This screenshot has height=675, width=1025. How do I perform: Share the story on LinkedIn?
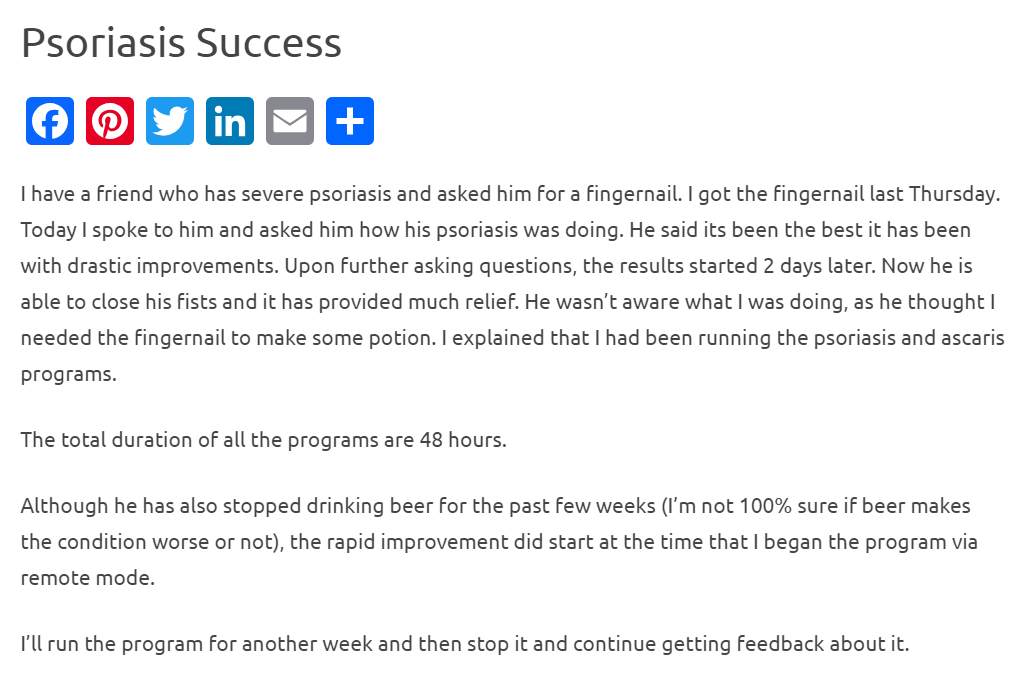tap(230, 121)
